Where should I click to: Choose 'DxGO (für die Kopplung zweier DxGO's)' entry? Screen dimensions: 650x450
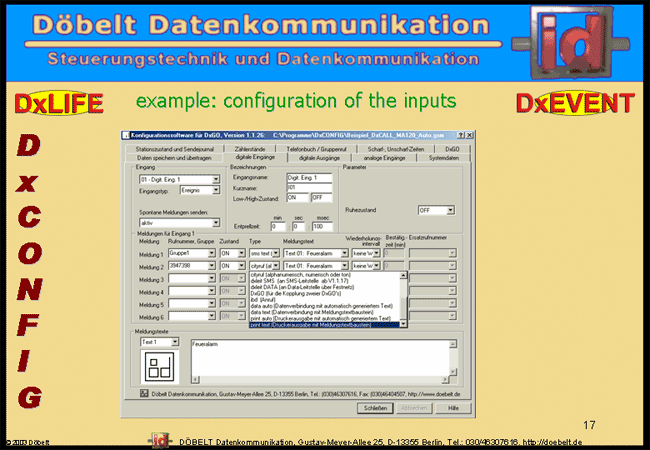[x=325, y=293]
